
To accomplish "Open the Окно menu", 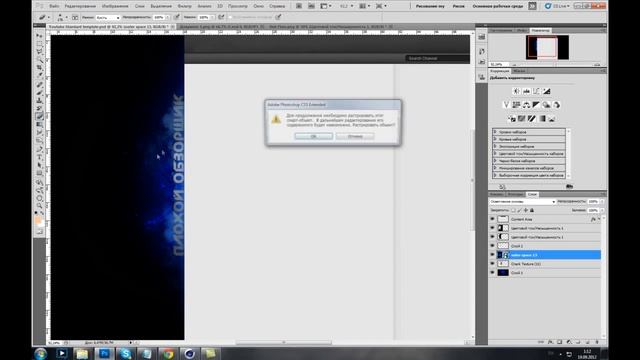I will (258, 6).
